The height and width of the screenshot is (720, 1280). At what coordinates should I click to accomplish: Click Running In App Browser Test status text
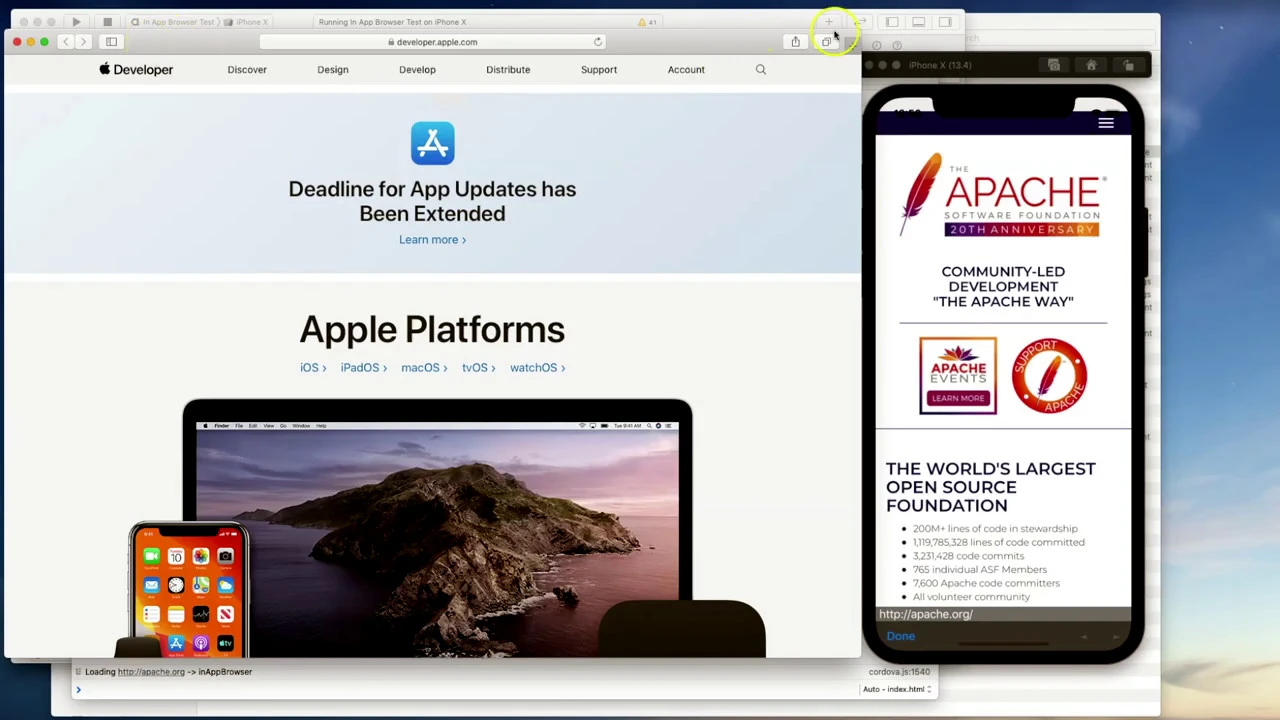tap(392, 22)
